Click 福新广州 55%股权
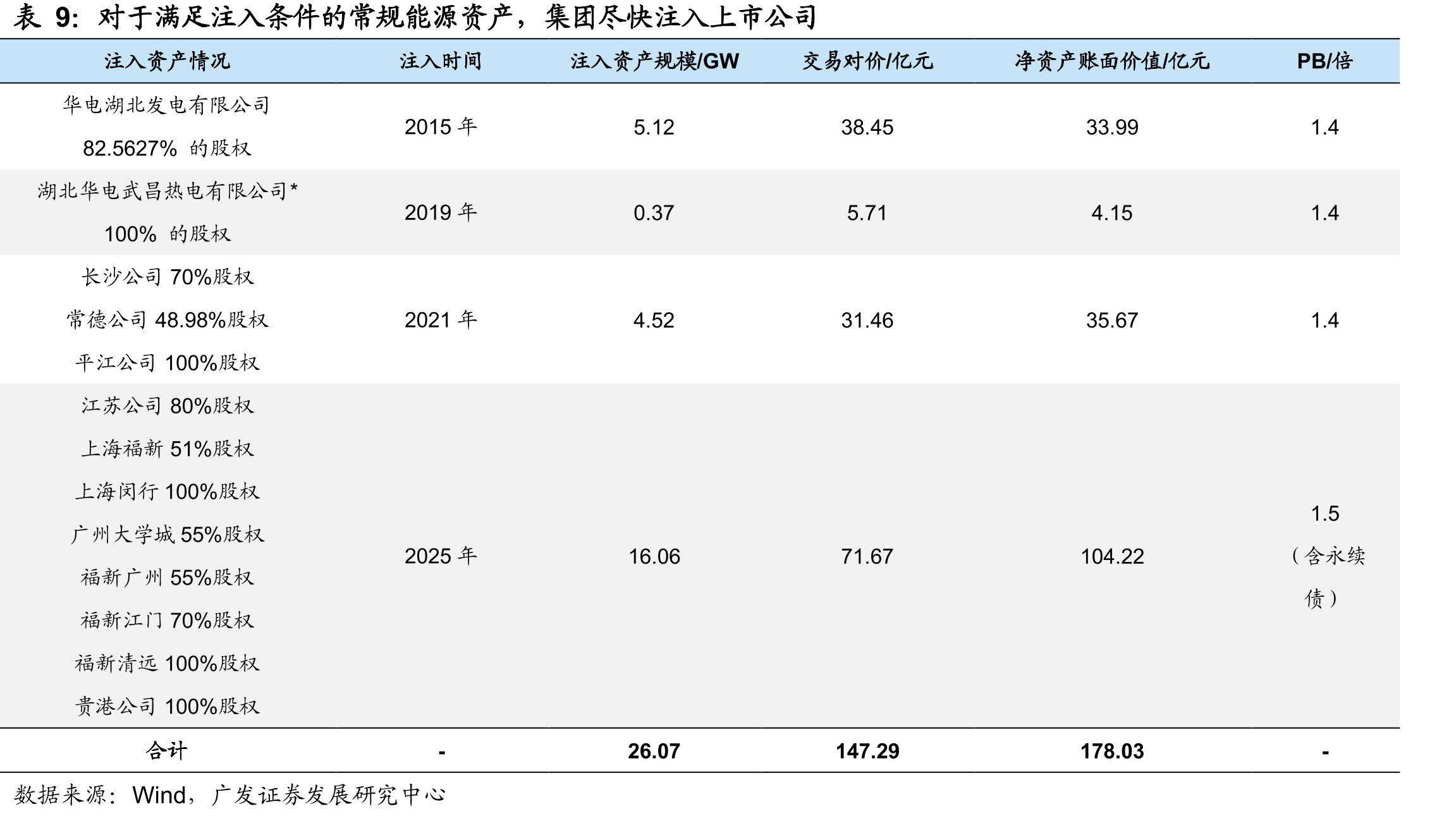 167,578
